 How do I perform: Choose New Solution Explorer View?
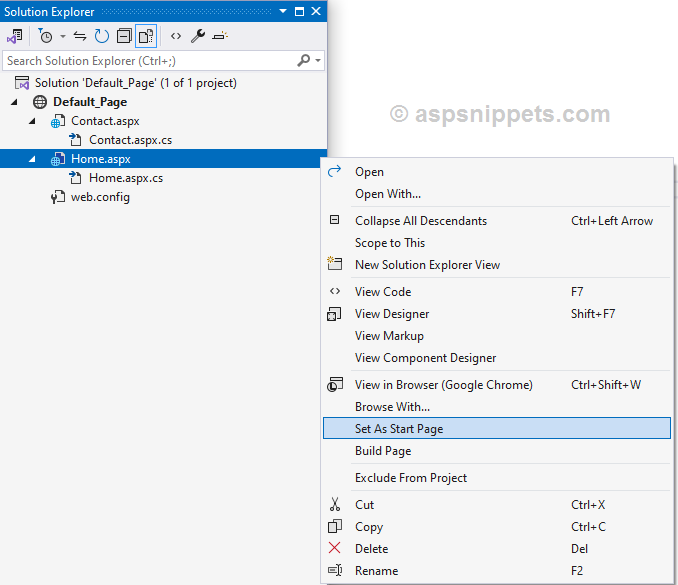[x=497, y=265]
